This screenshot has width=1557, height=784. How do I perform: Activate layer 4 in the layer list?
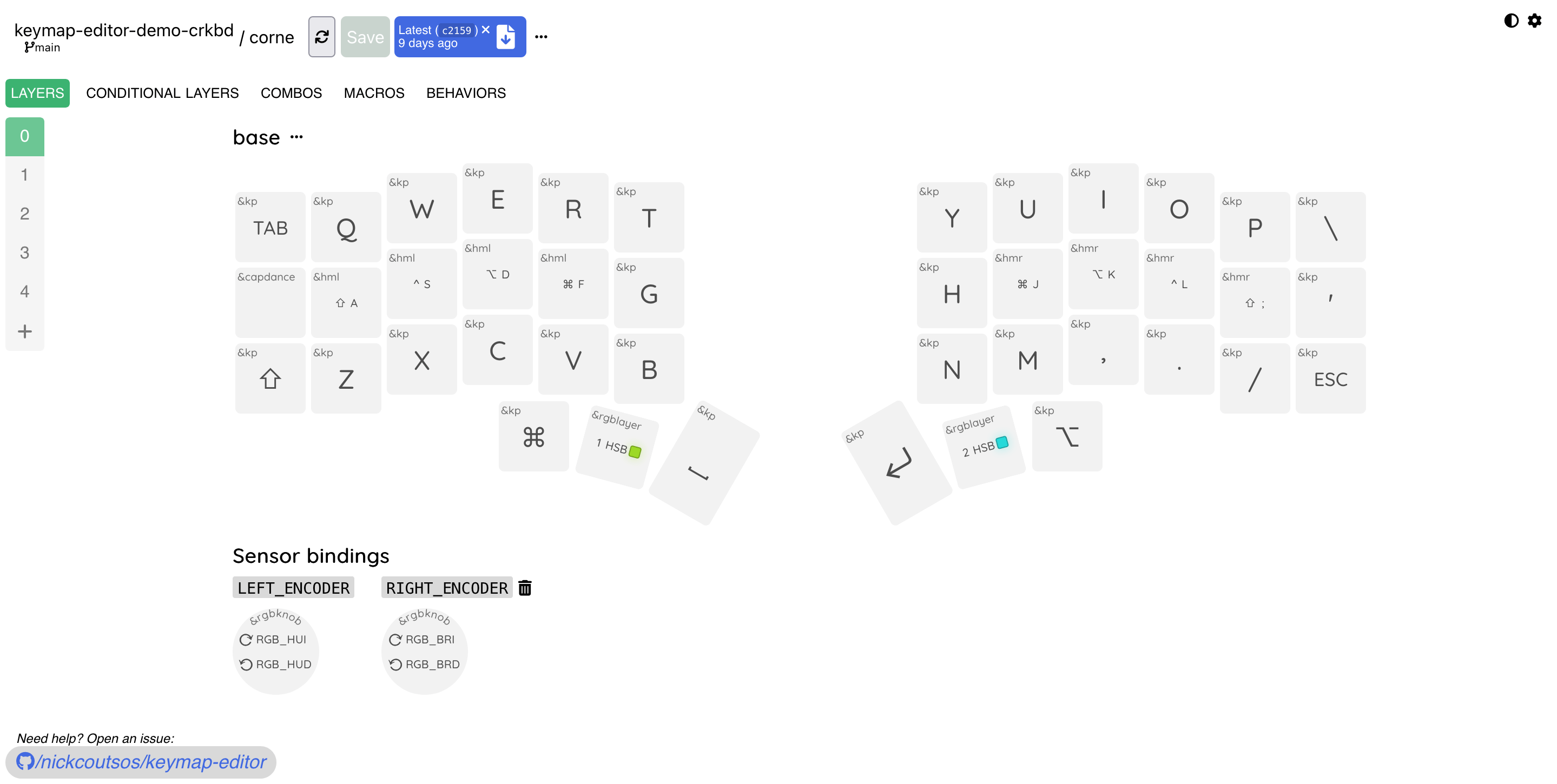click(x=25, y=292)
